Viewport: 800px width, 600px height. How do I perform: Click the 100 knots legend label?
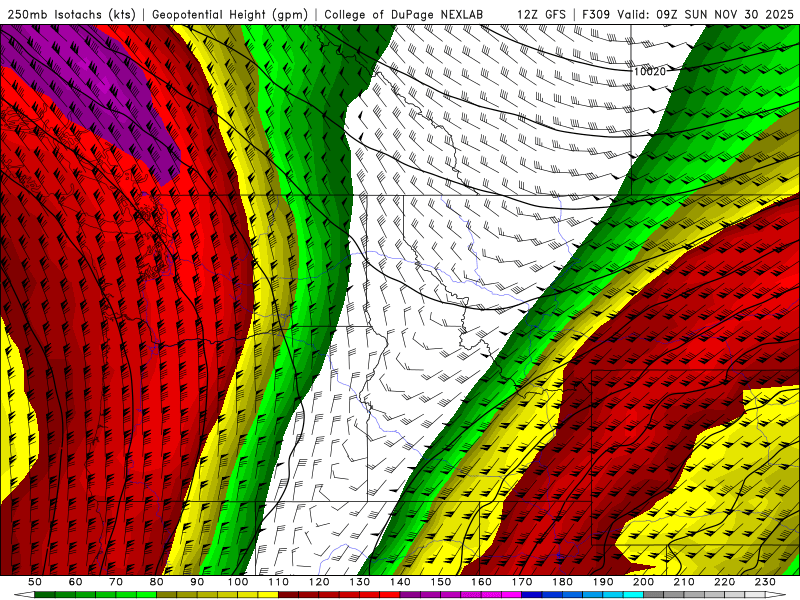pos(238,582)
